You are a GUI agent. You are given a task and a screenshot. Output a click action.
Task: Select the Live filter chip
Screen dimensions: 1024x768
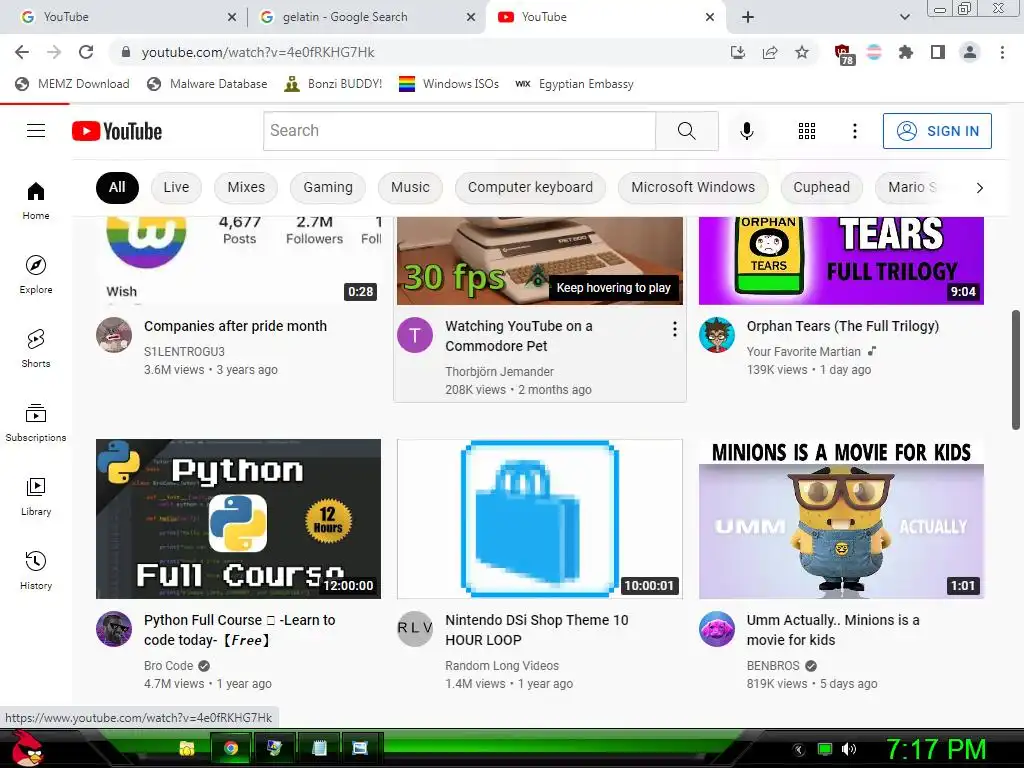[176, 187]
